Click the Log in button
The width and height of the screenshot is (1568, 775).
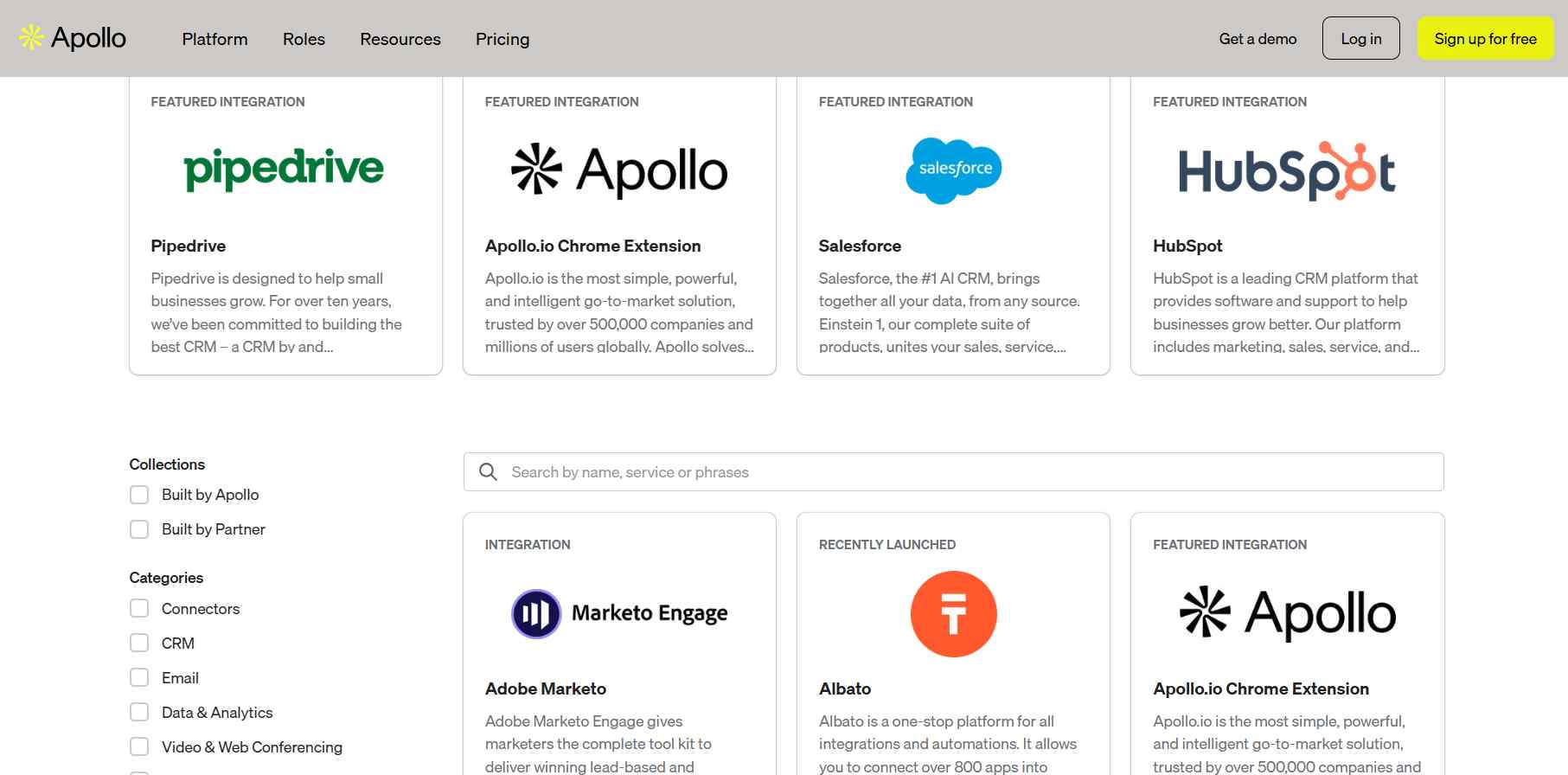(x=1360, y=38)
